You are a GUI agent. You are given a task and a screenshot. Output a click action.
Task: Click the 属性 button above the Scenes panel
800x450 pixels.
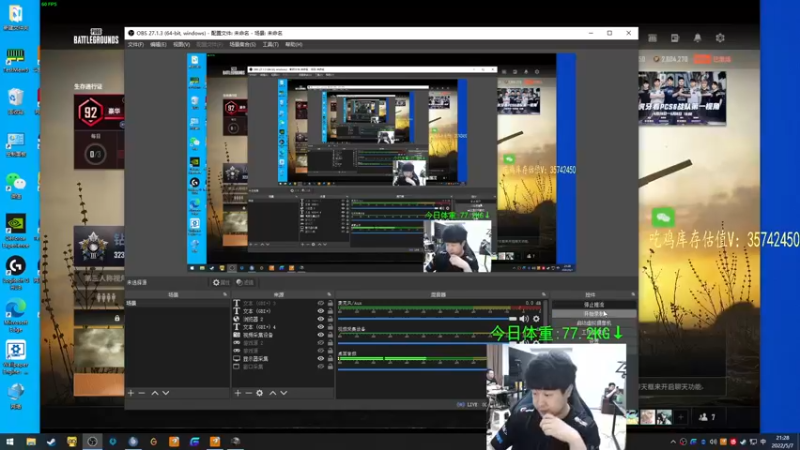pyautogui.click(x=221, y=282)
